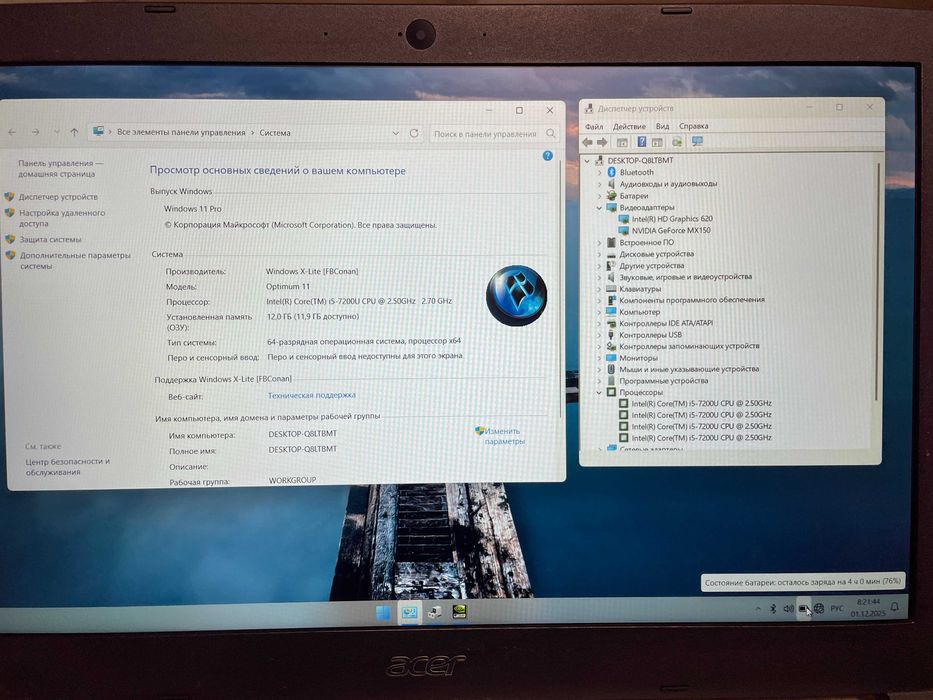This screenshot has height=700, width=933.
Task: Click the up-arrow navigation icon in System window
Action: tap(74, 132)
